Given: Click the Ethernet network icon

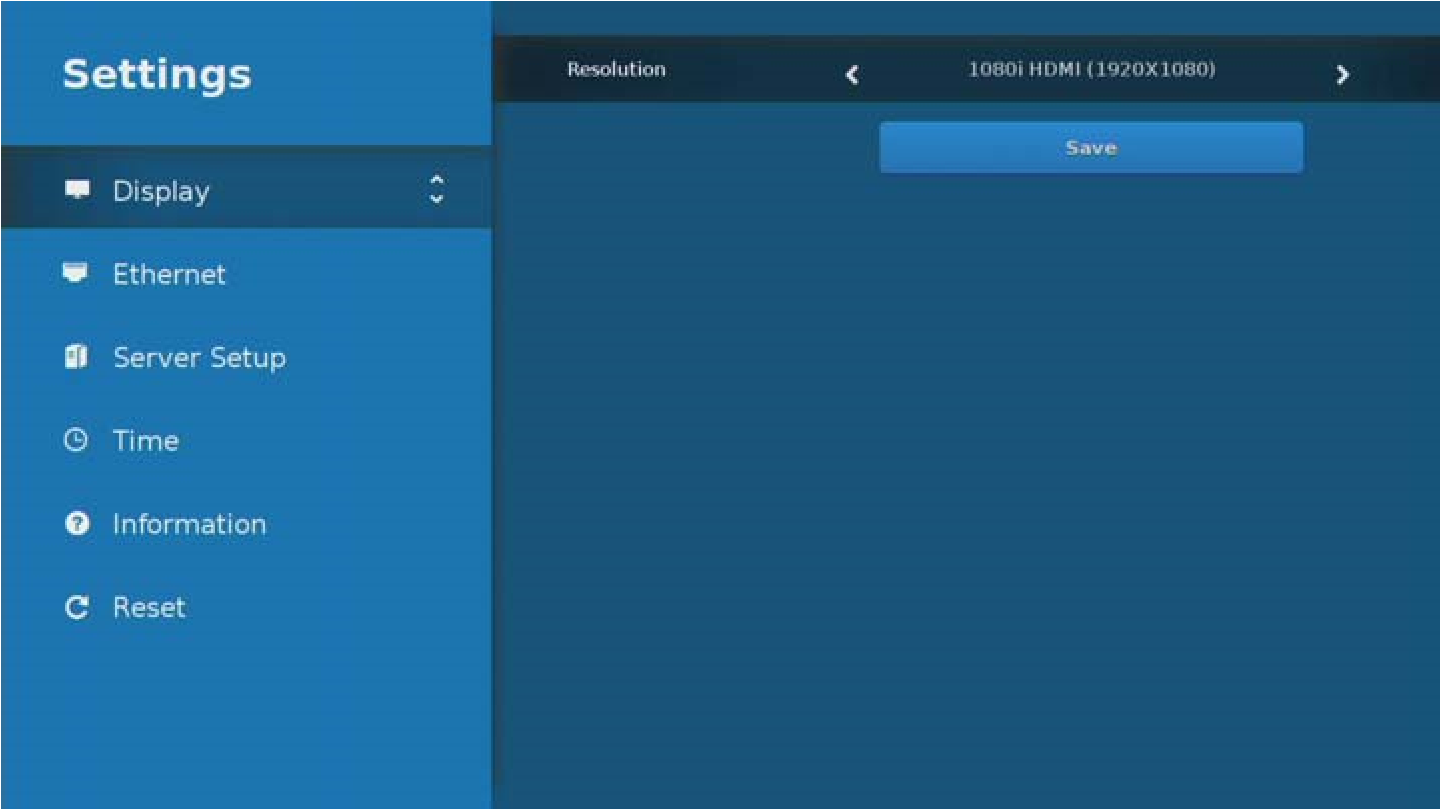Looking at the screenshot, I should [x=77, y=273].
